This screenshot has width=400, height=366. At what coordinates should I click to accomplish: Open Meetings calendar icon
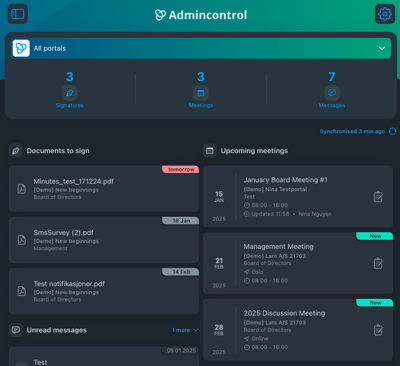tap(201, 93)
